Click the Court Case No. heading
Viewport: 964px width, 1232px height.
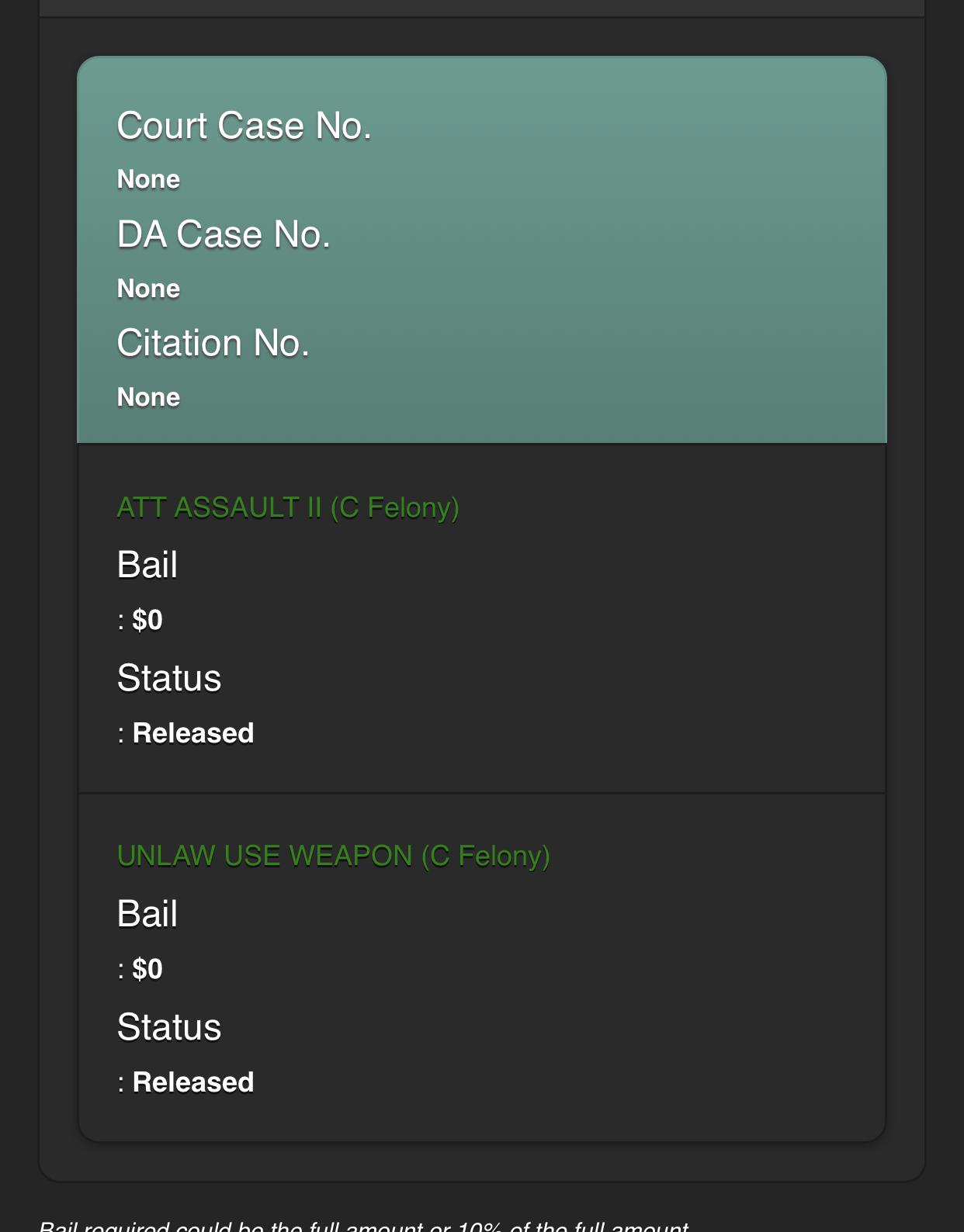tap(244, 126)
